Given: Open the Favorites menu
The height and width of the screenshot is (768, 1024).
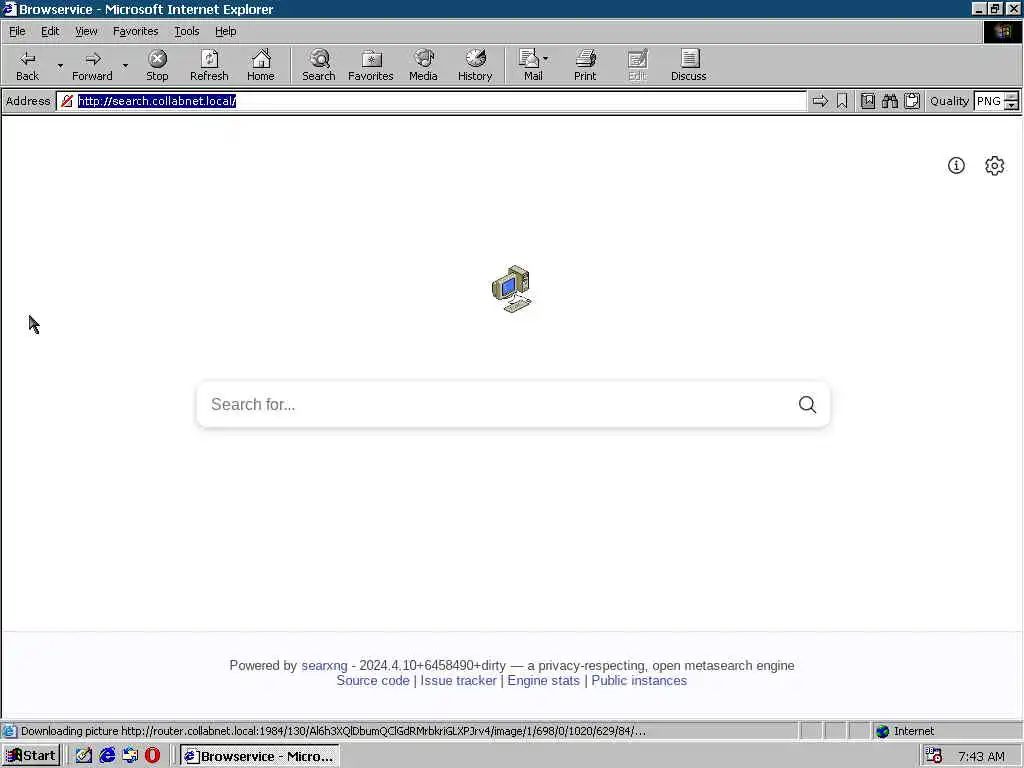Looking at the screenshot, I should click(x=135, y=31).
